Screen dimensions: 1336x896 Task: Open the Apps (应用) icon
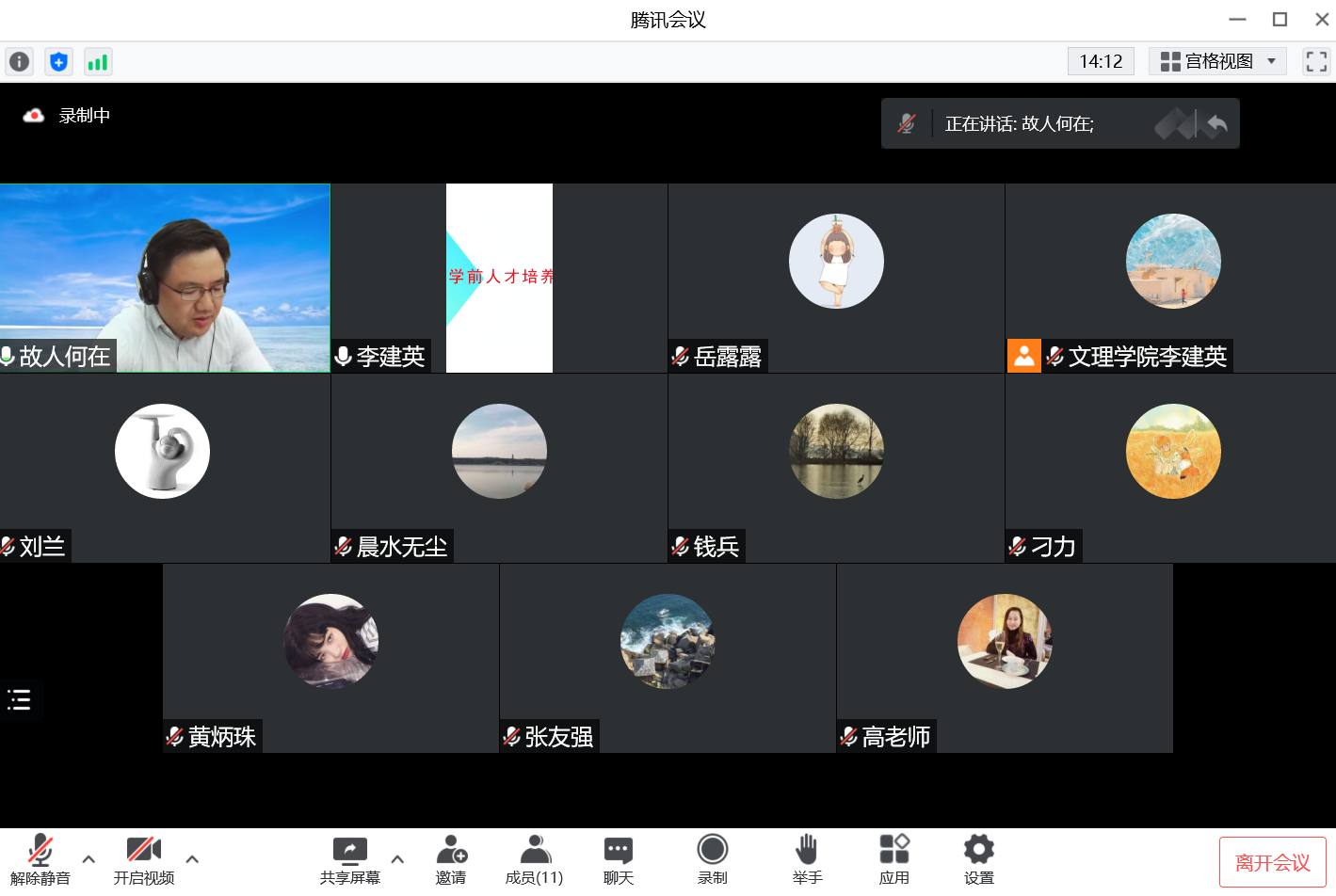click(893, 860)
